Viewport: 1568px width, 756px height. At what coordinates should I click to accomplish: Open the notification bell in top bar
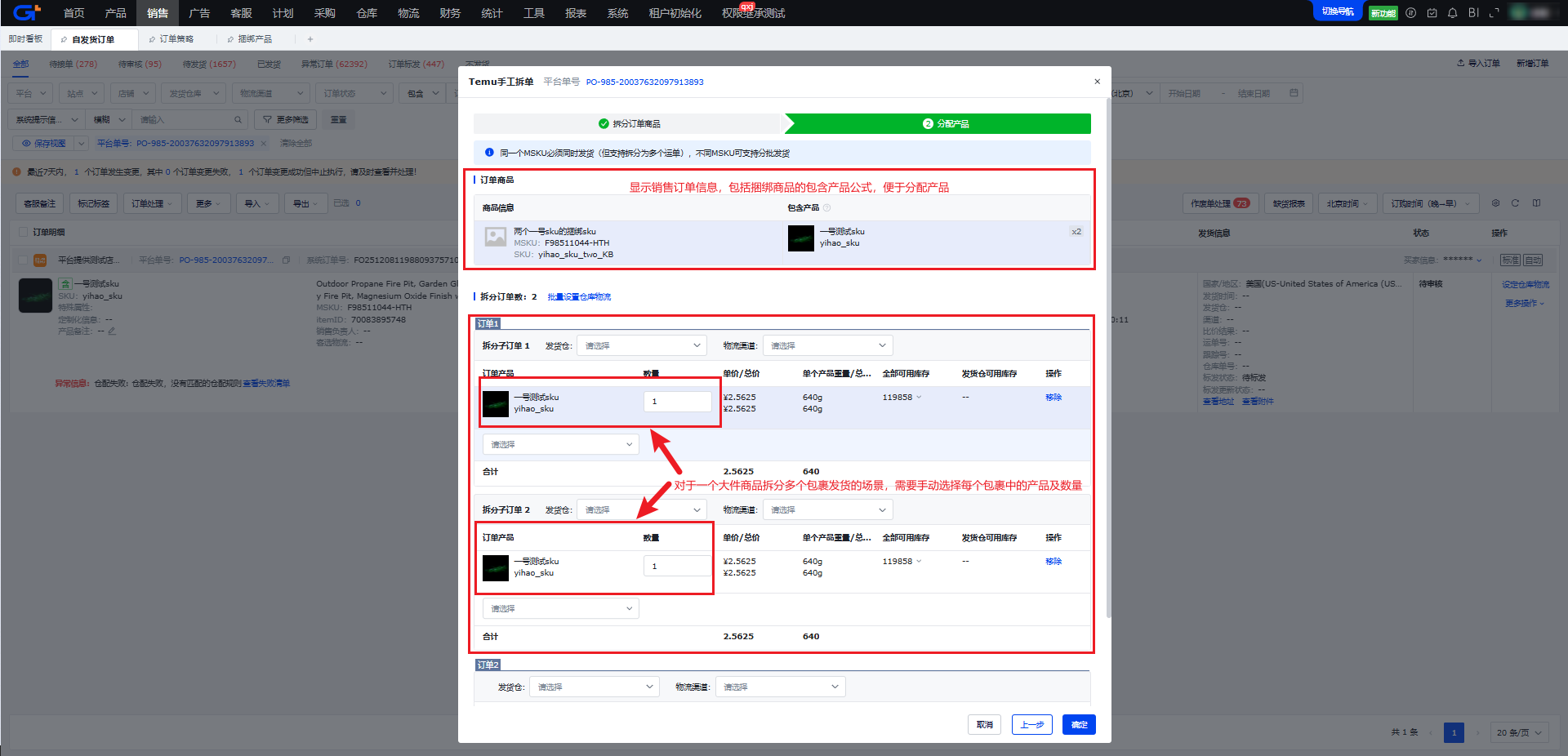tap(1452, 13)
